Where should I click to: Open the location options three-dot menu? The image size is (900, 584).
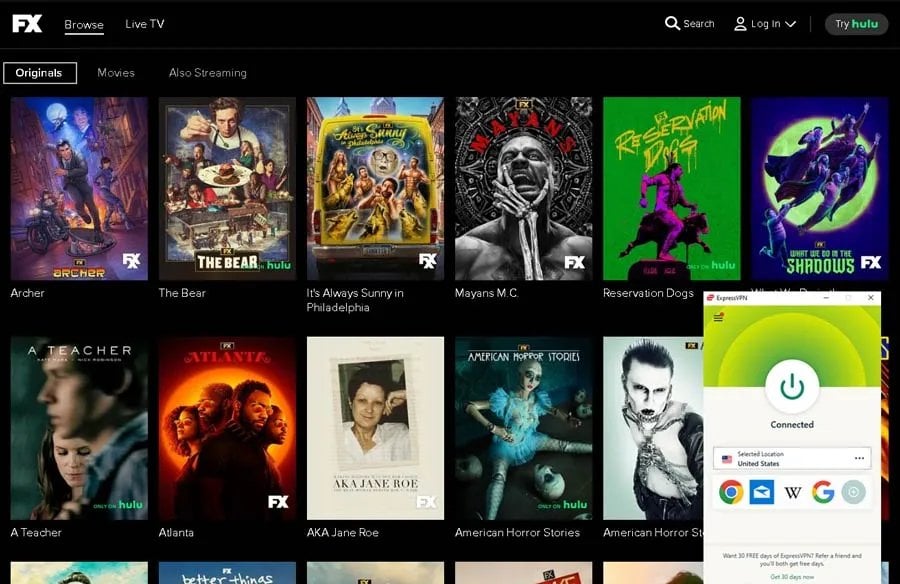[x=859, y=458]
